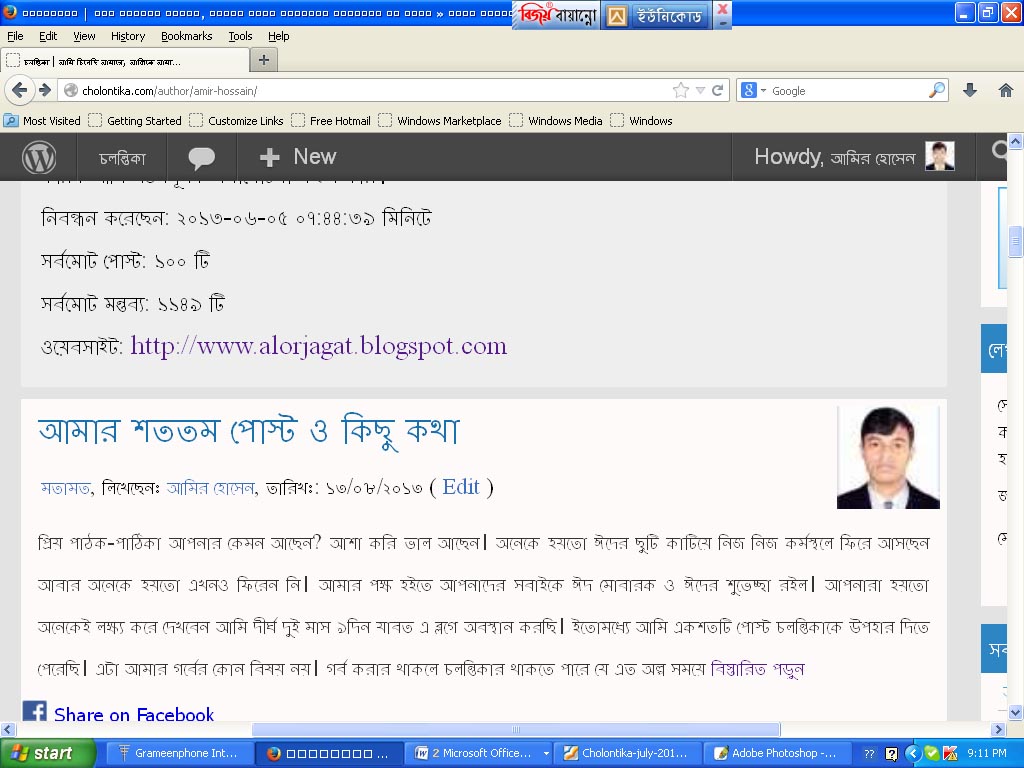Screen dimensions: 1024x768
Task: Click the browser back arrow button
Action: click(x=19, y=90)
